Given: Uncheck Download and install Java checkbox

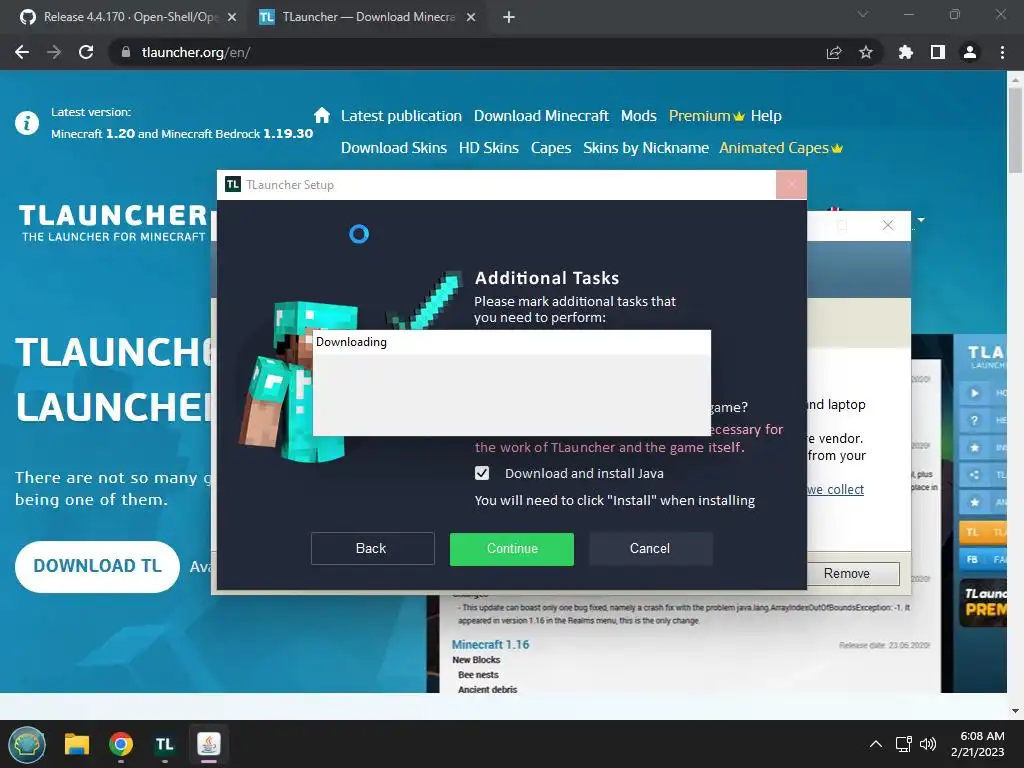Looking at the screenshot, I should point(482,473).
